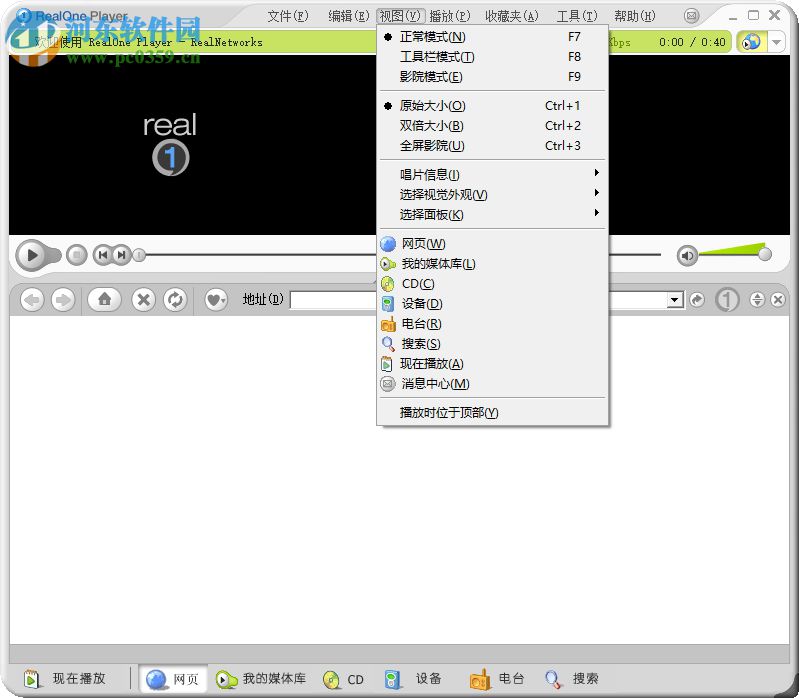Expand the Album Info (唱片信息) submenu
This screenshot has height=698, width=799.
click(x=493, y=174)
